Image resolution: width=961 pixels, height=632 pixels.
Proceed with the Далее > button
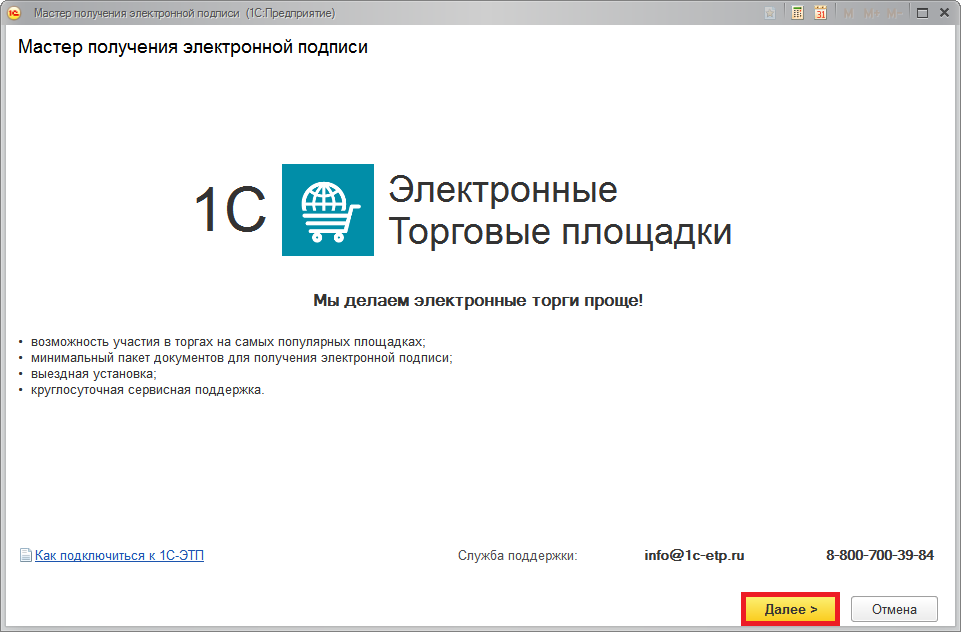tap(790, 609)
